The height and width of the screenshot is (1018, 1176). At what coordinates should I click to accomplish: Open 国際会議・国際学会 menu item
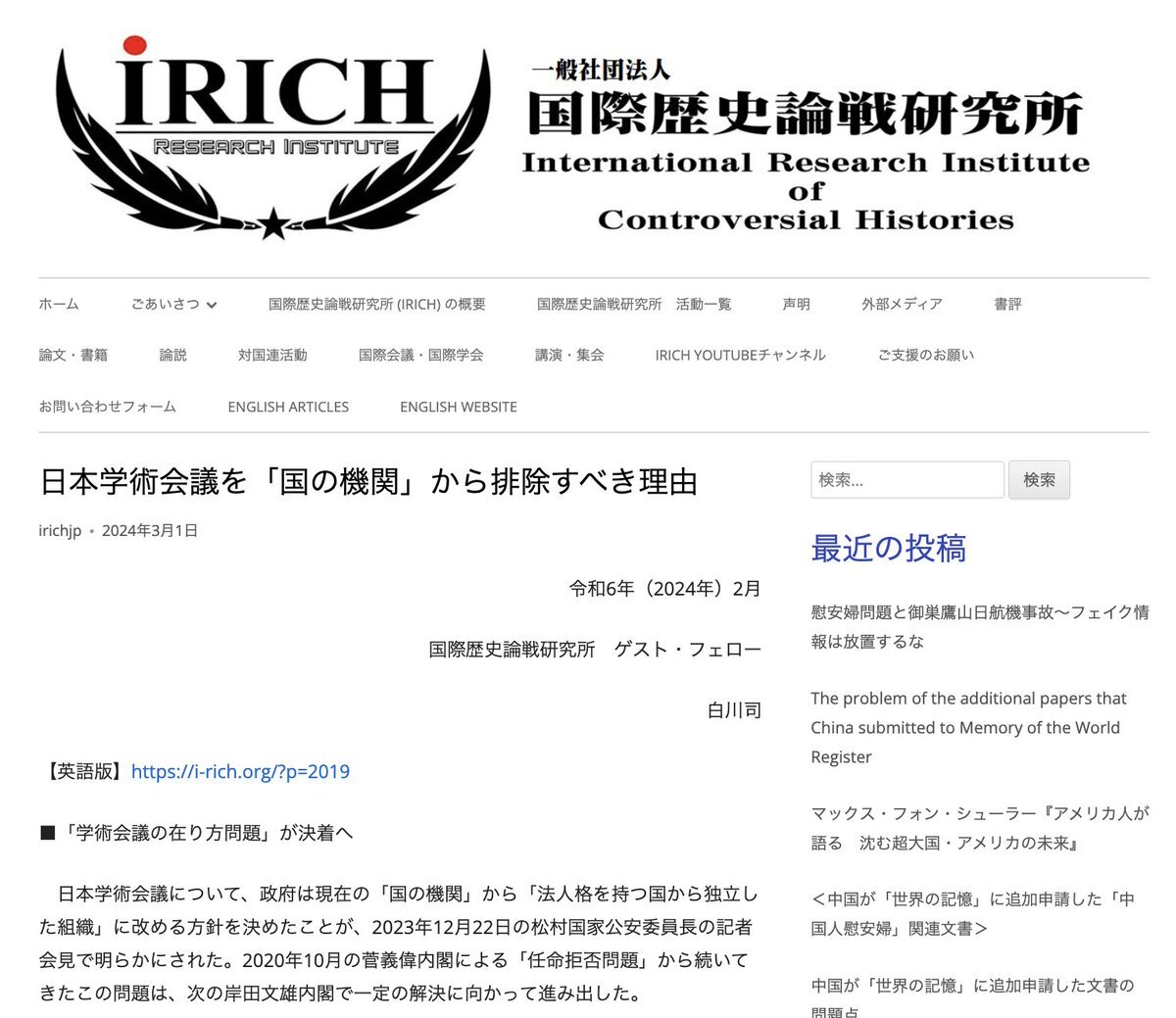[x=421, y=355]
